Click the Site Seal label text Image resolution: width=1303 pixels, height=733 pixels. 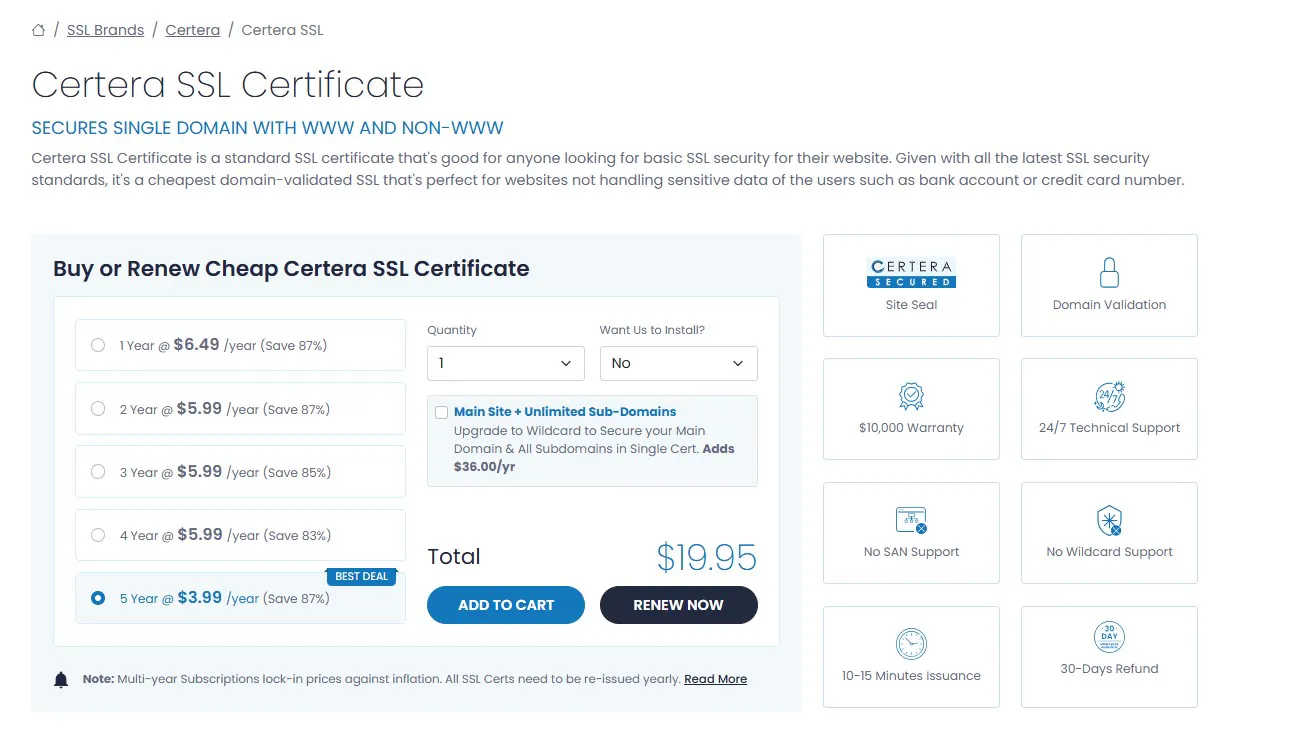tap(911, 305)
